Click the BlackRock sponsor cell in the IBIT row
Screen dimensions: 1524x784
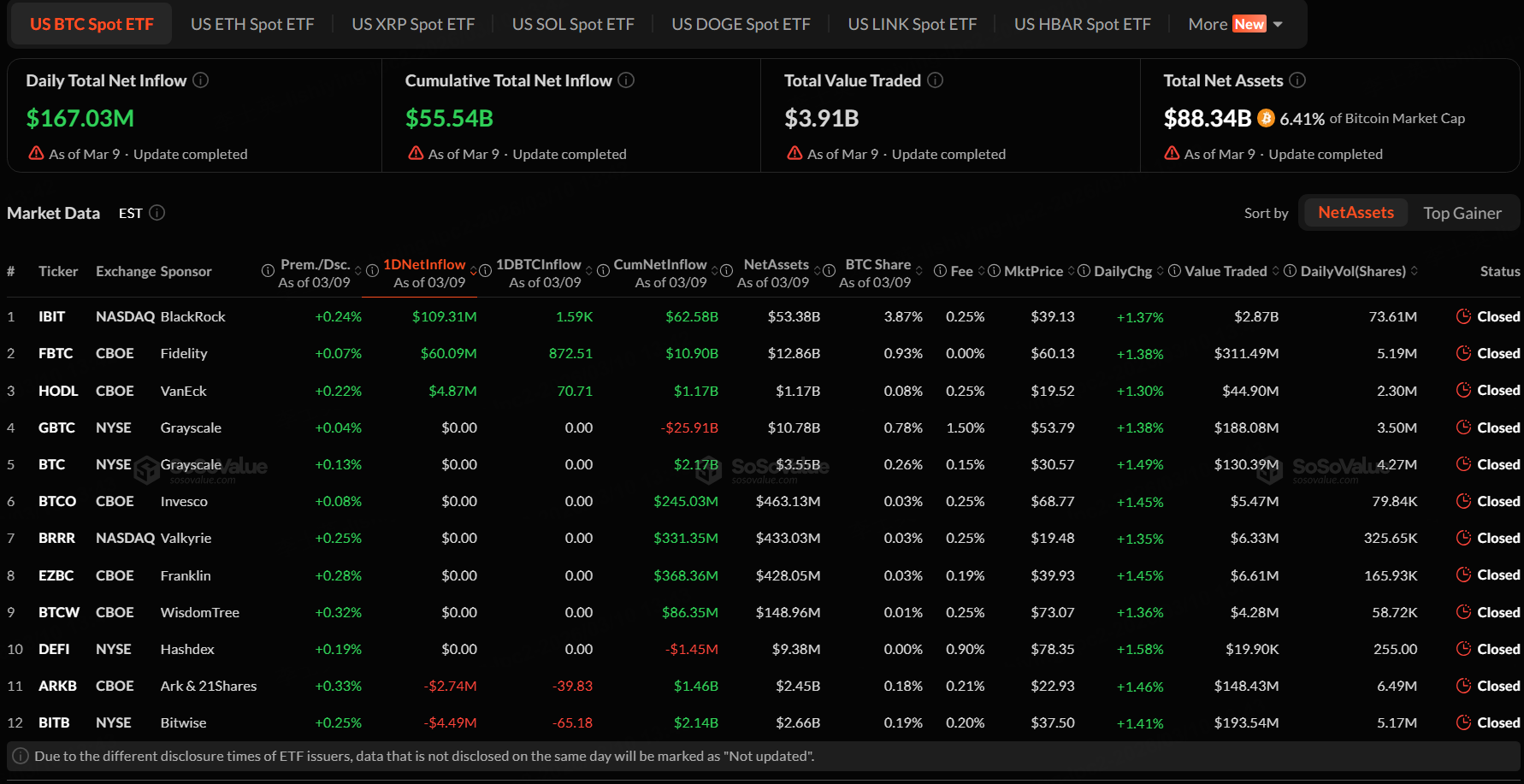[193, 316]
